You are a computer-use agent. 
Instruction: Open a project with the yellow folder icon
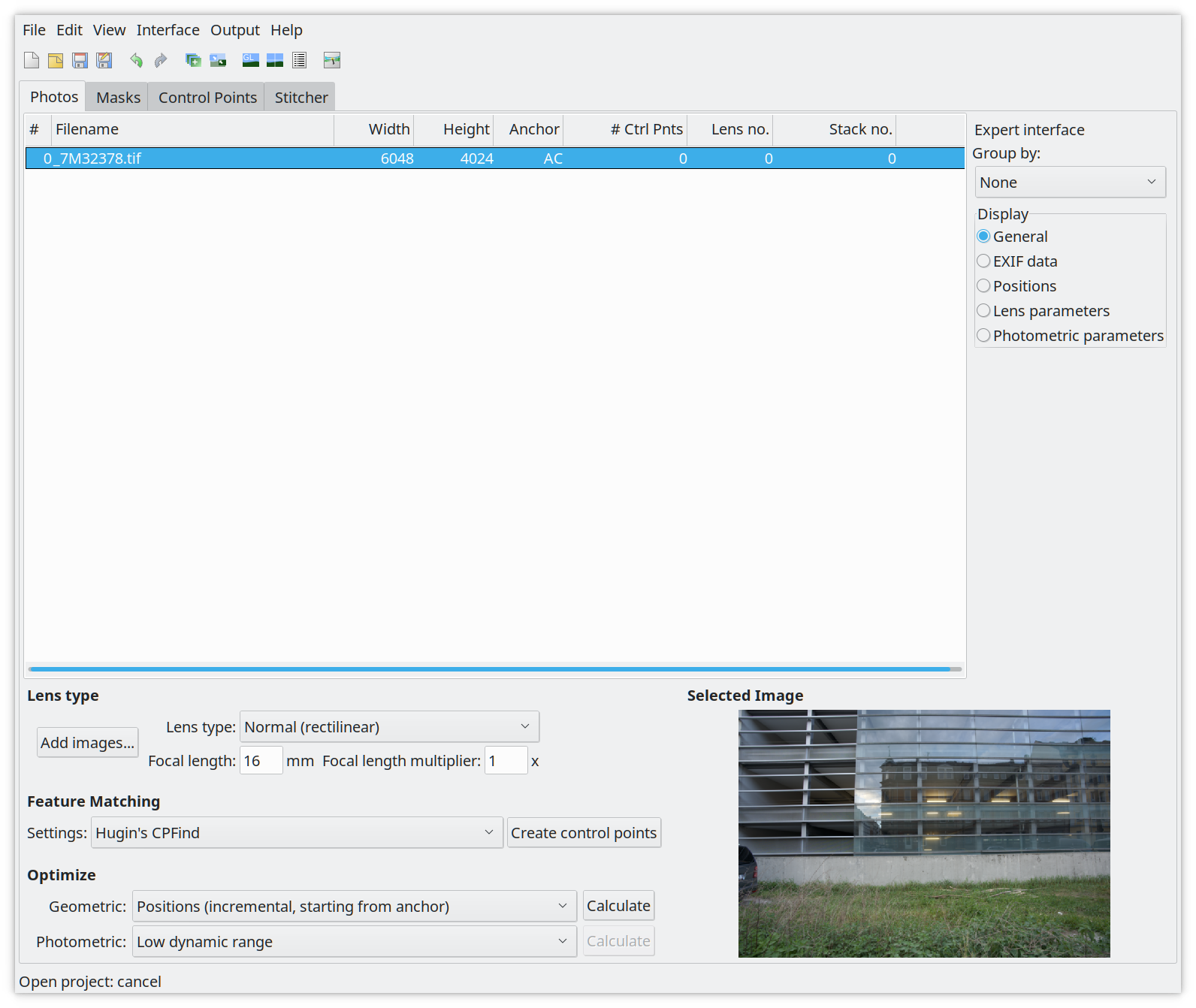56,60
